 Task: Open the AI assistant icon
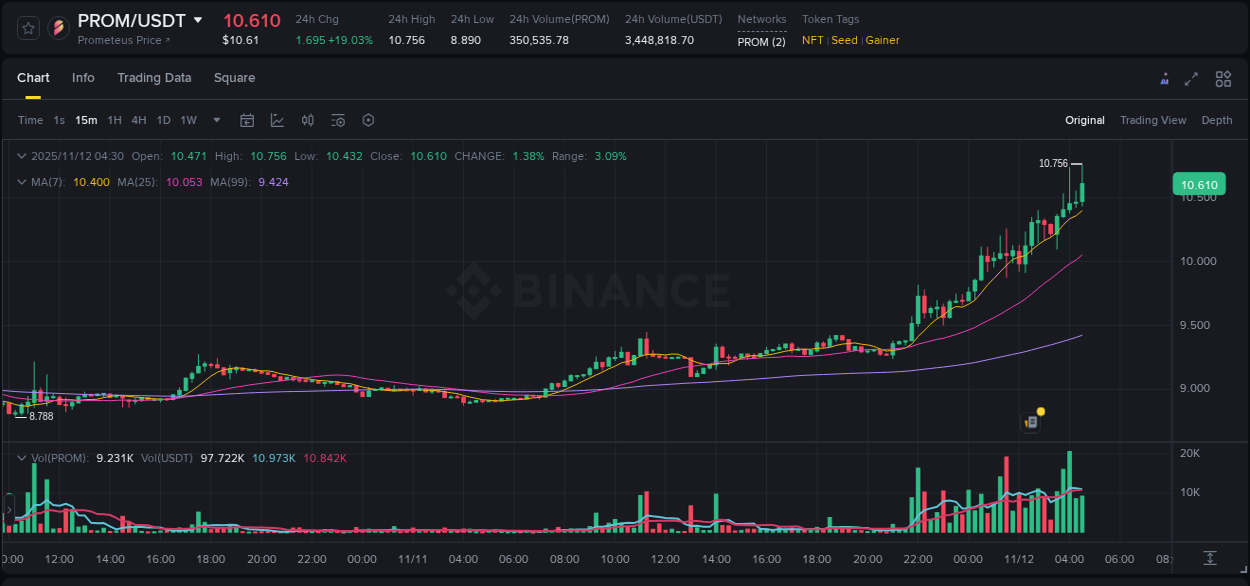(x=1164, y=78)
